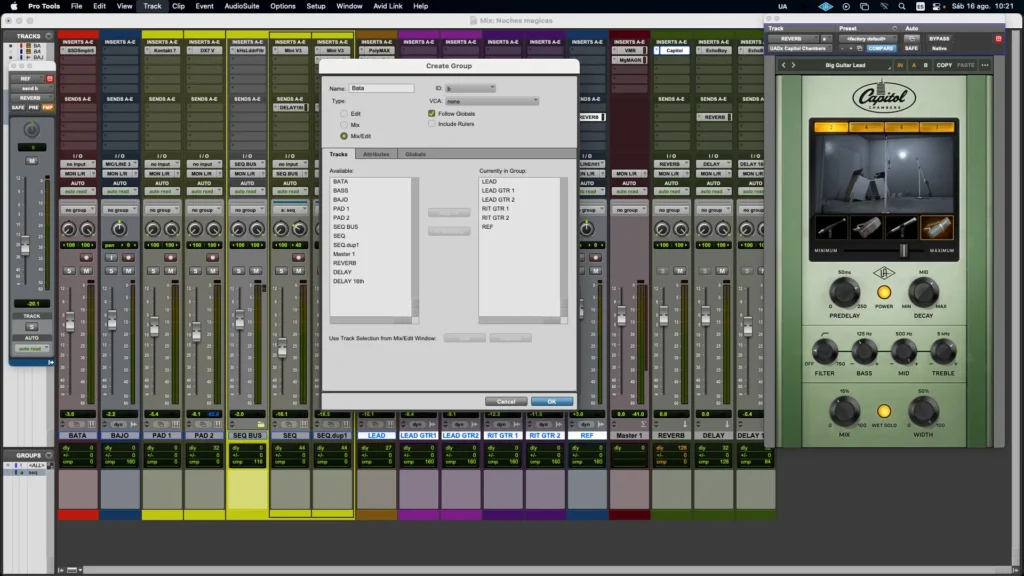Check the Include Rulers checkbox
The image size is (1024, 576).
[432, 123]
